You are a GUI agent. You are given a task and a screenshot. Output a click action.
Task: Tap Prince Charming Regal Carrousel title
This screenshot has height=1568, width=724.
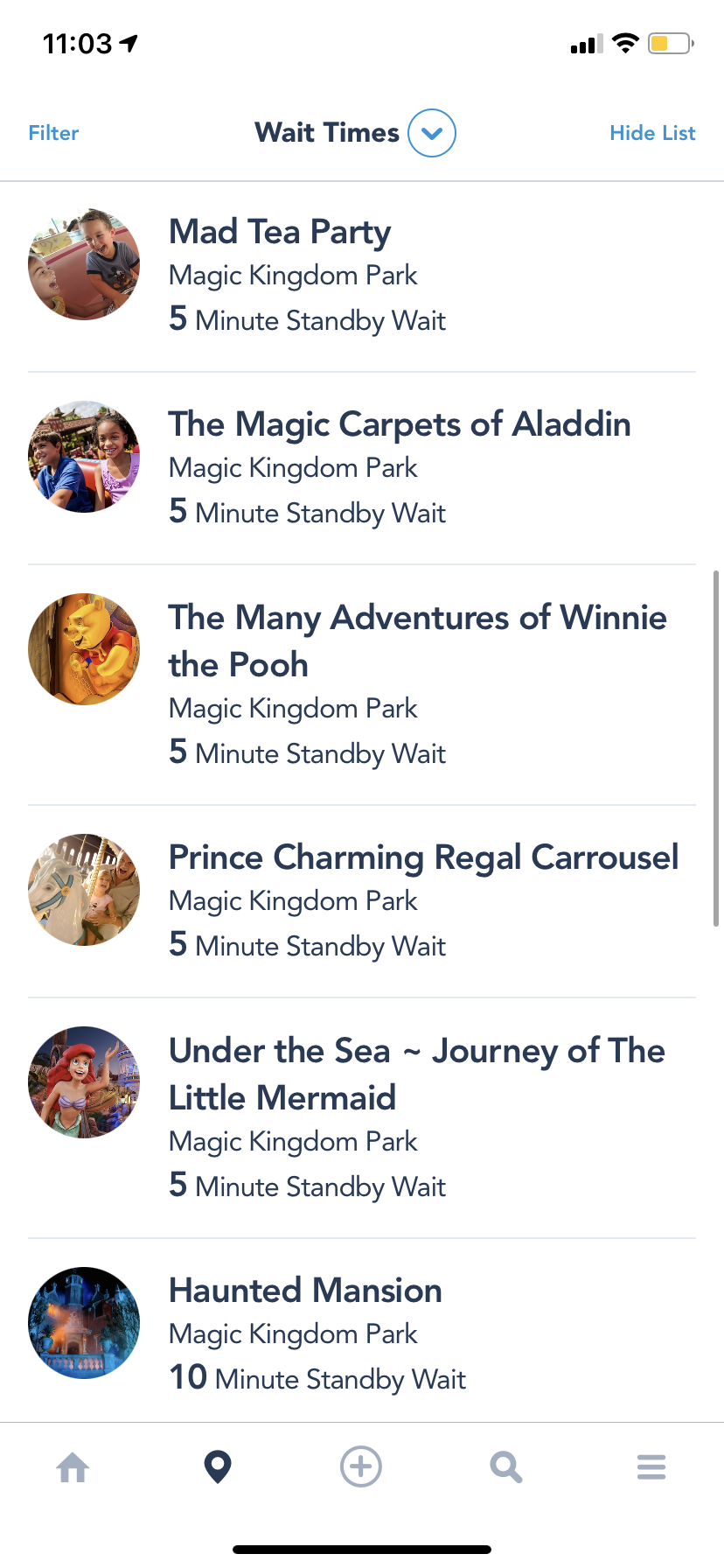tap(423, 857)
